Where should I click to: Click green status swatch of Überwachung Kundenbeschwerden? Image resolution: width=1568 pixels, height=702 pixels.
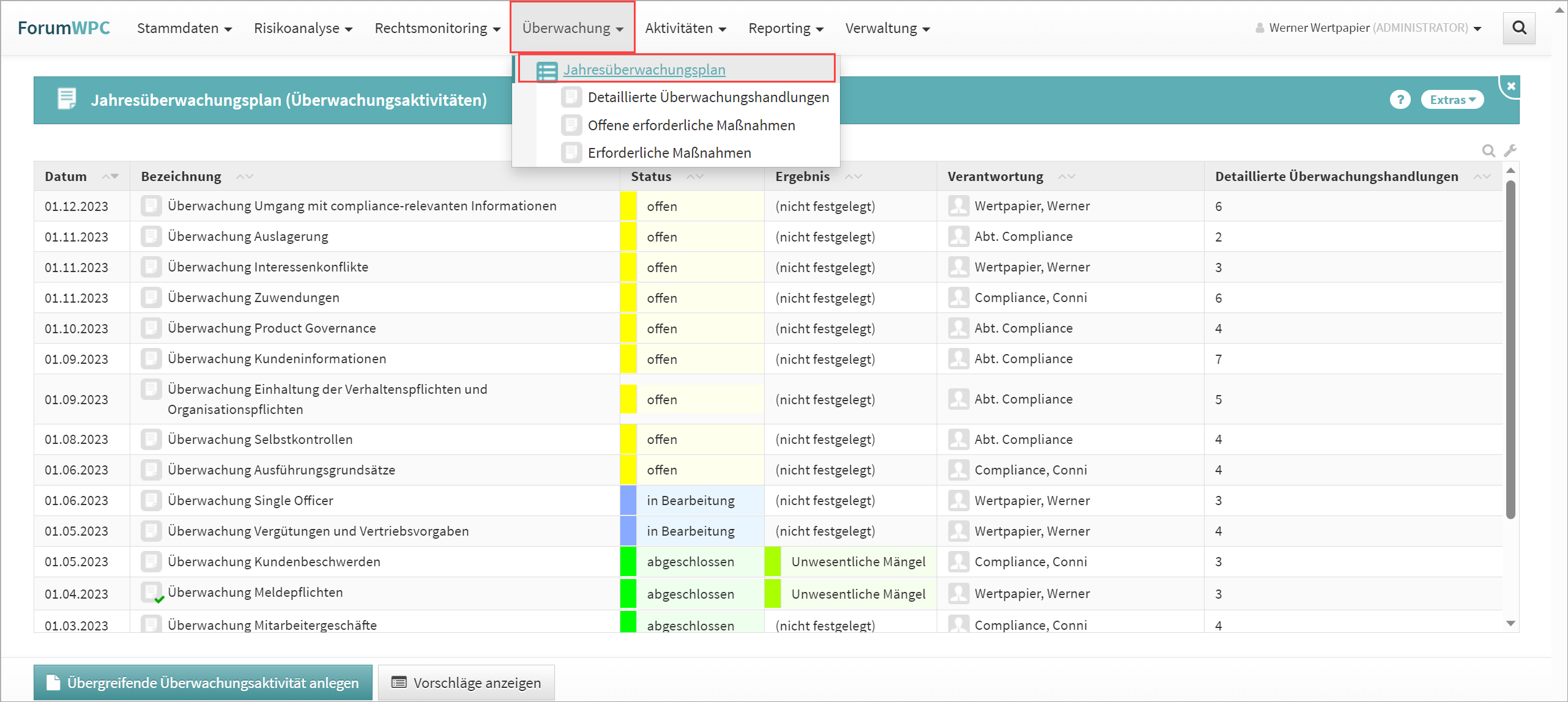pyautogui.click(x=628, y=562)
